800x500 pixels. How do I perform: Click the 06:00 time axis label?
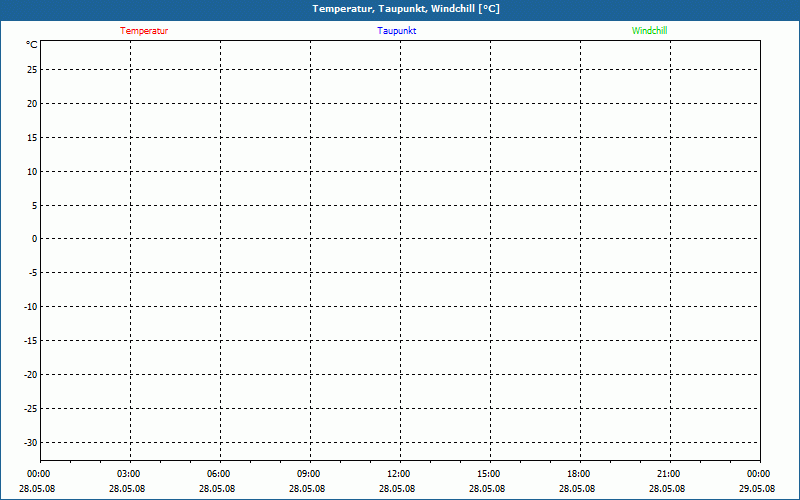[x=218, y=474]
